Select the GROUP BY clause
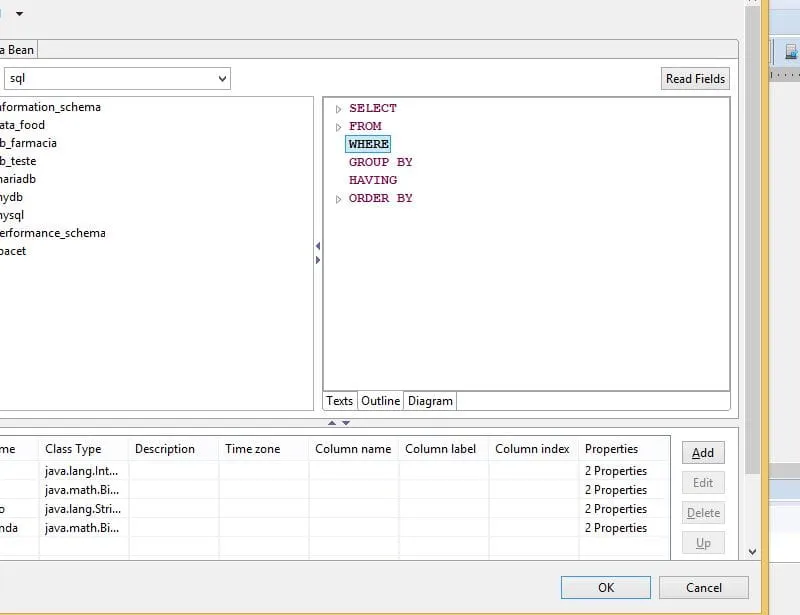The image size is (800, 615). pos(380,162)
